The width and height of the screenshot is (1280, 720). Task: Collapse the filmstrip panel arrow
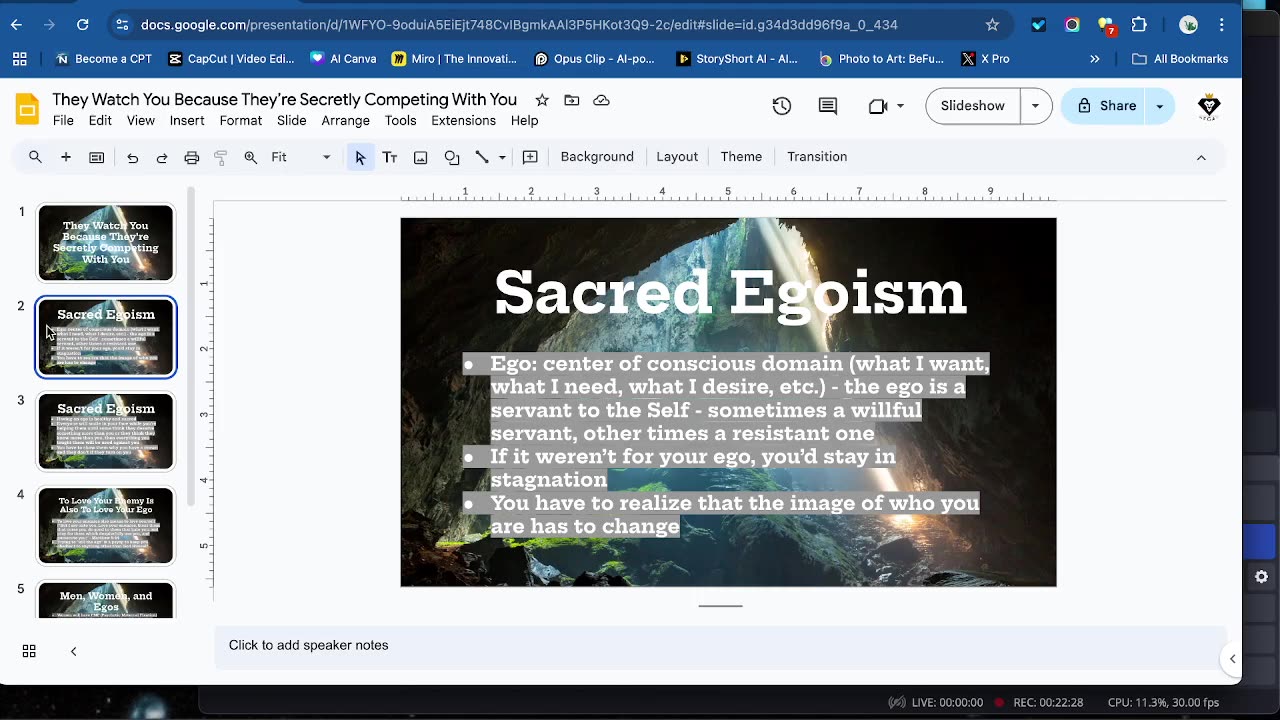coord(73,651)
